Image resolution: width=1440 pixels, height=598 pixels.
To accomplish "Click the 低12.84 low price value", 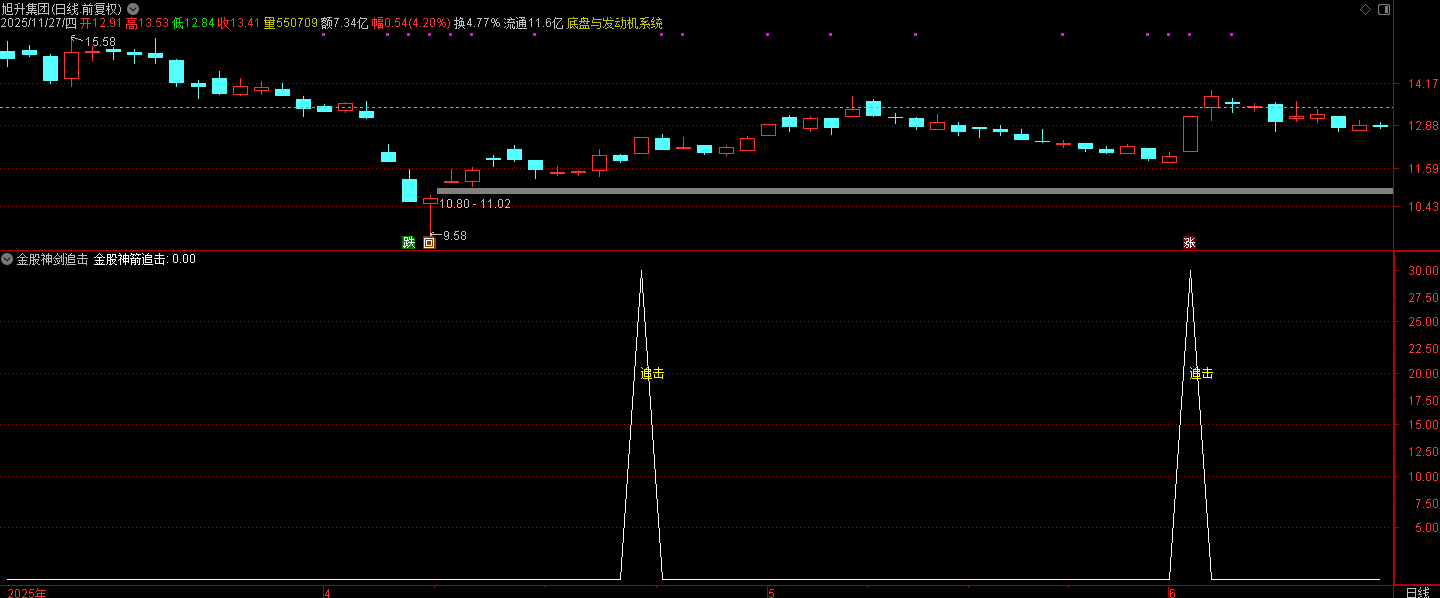I will click(x=193, y=23).
